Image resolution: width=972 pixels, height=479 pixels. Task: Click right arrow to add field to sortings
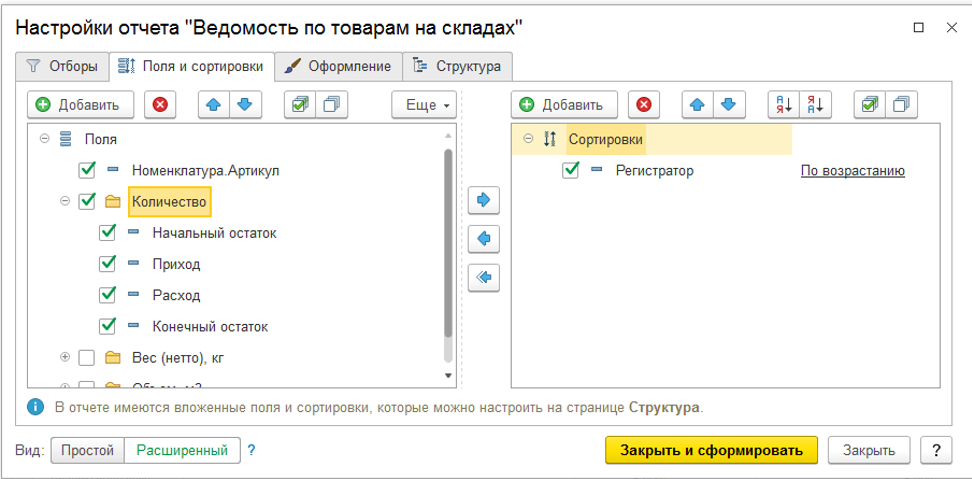[x=484, y=200]
